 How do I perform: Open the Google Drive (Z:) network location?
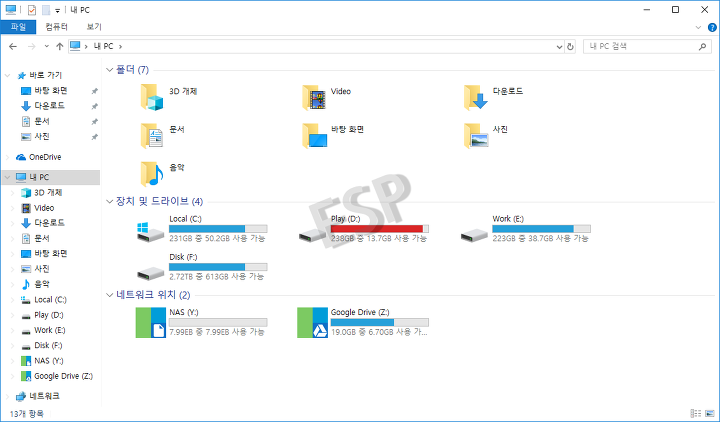312,323
